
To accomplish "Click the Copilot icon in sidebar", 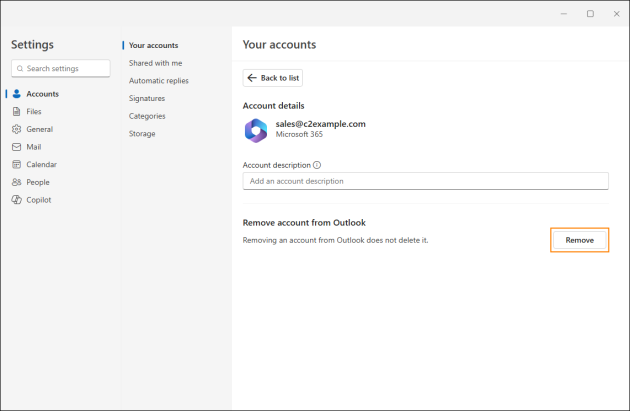I will coord(16,200).
